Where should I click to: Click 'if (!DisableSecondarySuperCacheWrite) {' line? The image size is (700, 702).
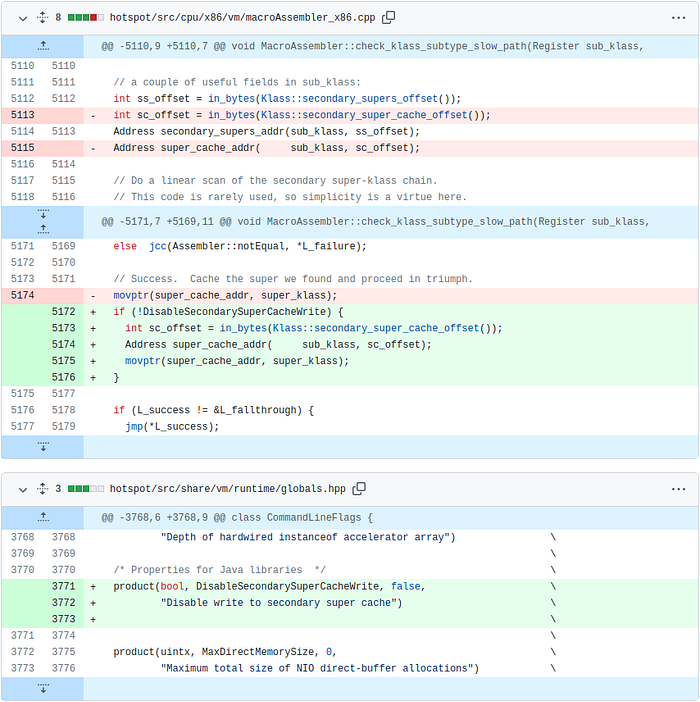click(228, 312)
